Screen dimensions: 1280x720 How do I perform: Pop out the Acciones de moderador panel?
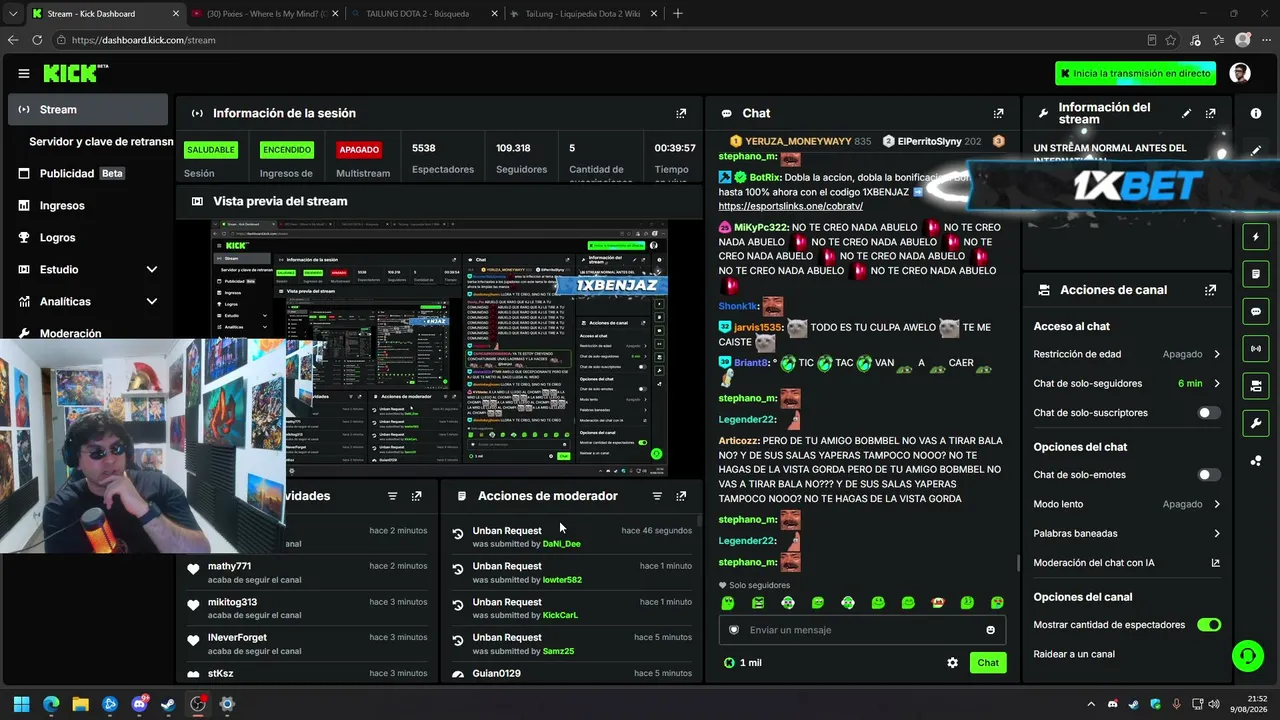(681, 496)
